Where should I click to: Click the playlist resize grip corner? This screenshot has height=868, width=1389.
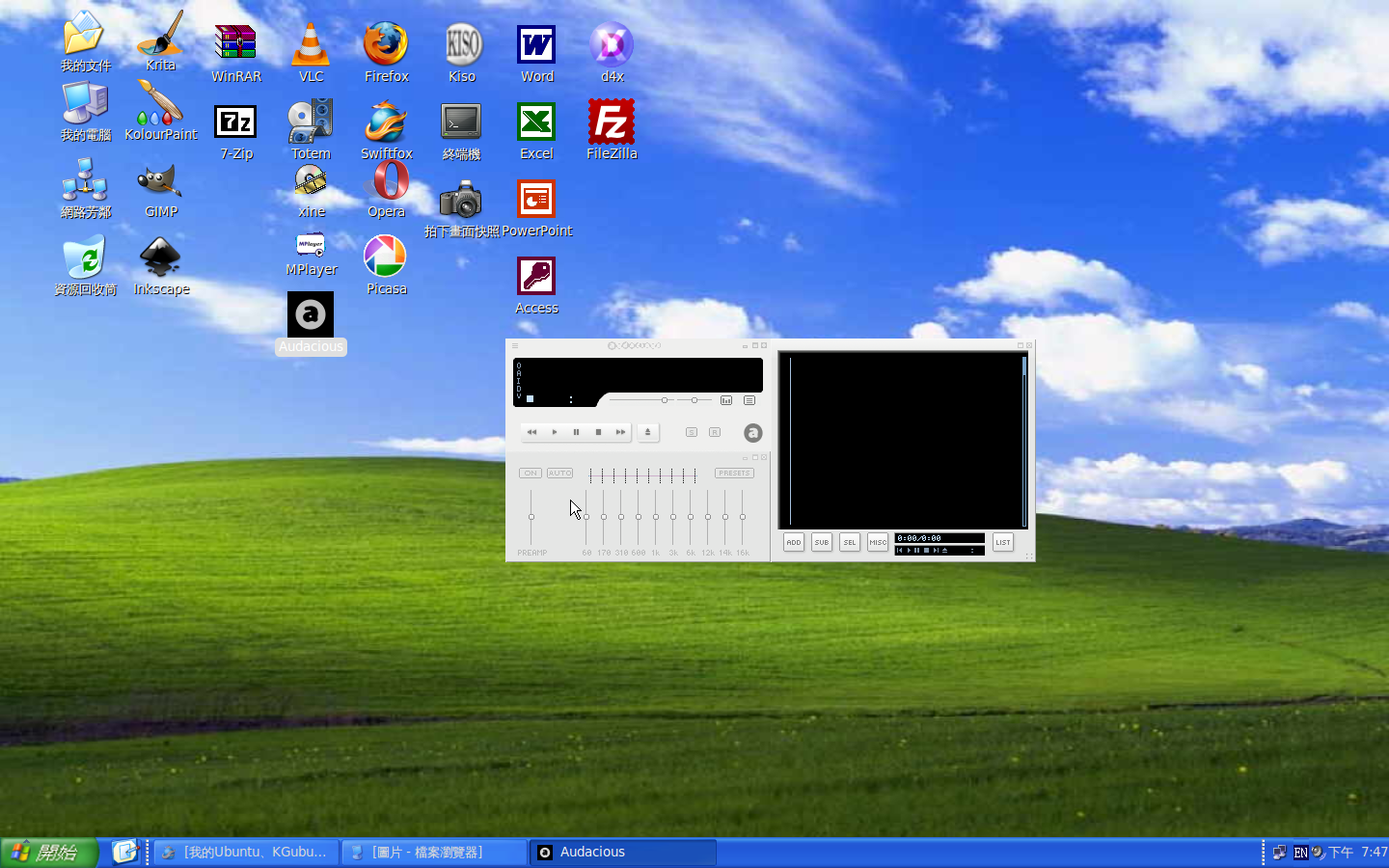[x=1029, y=556]
